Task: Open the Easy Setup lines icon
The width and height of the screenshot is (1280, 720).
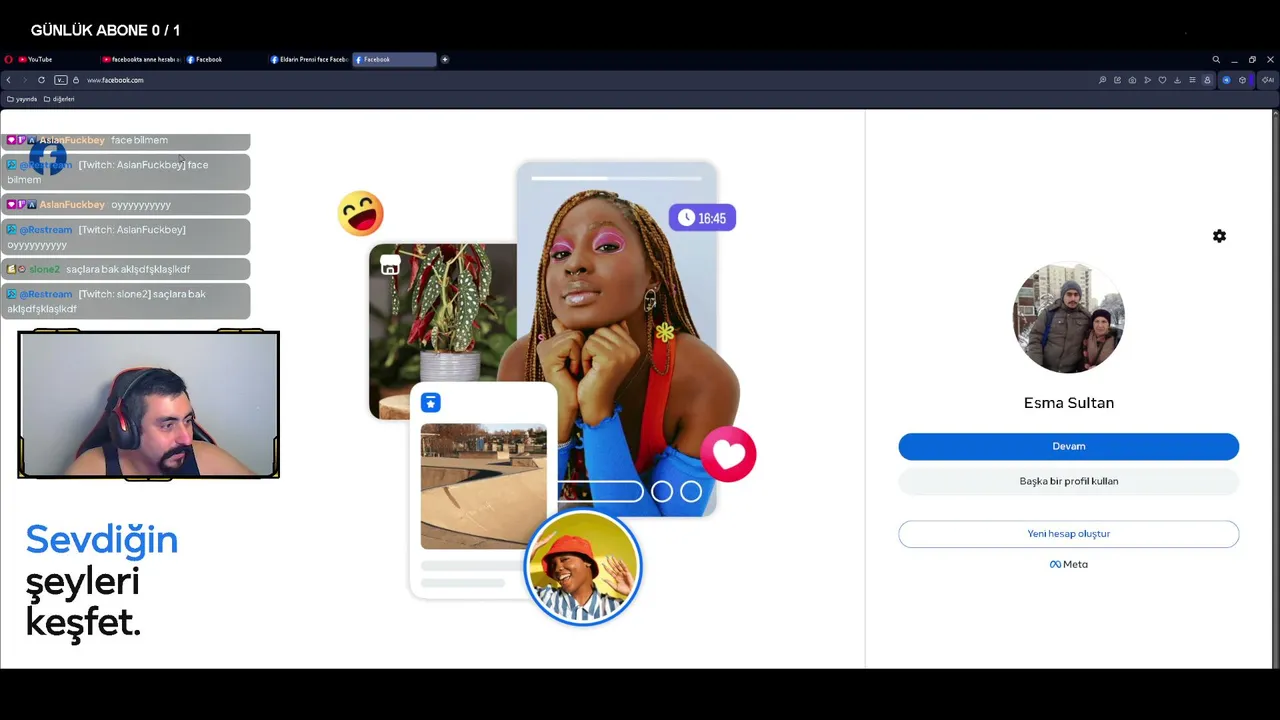Action: (1192, 80)
